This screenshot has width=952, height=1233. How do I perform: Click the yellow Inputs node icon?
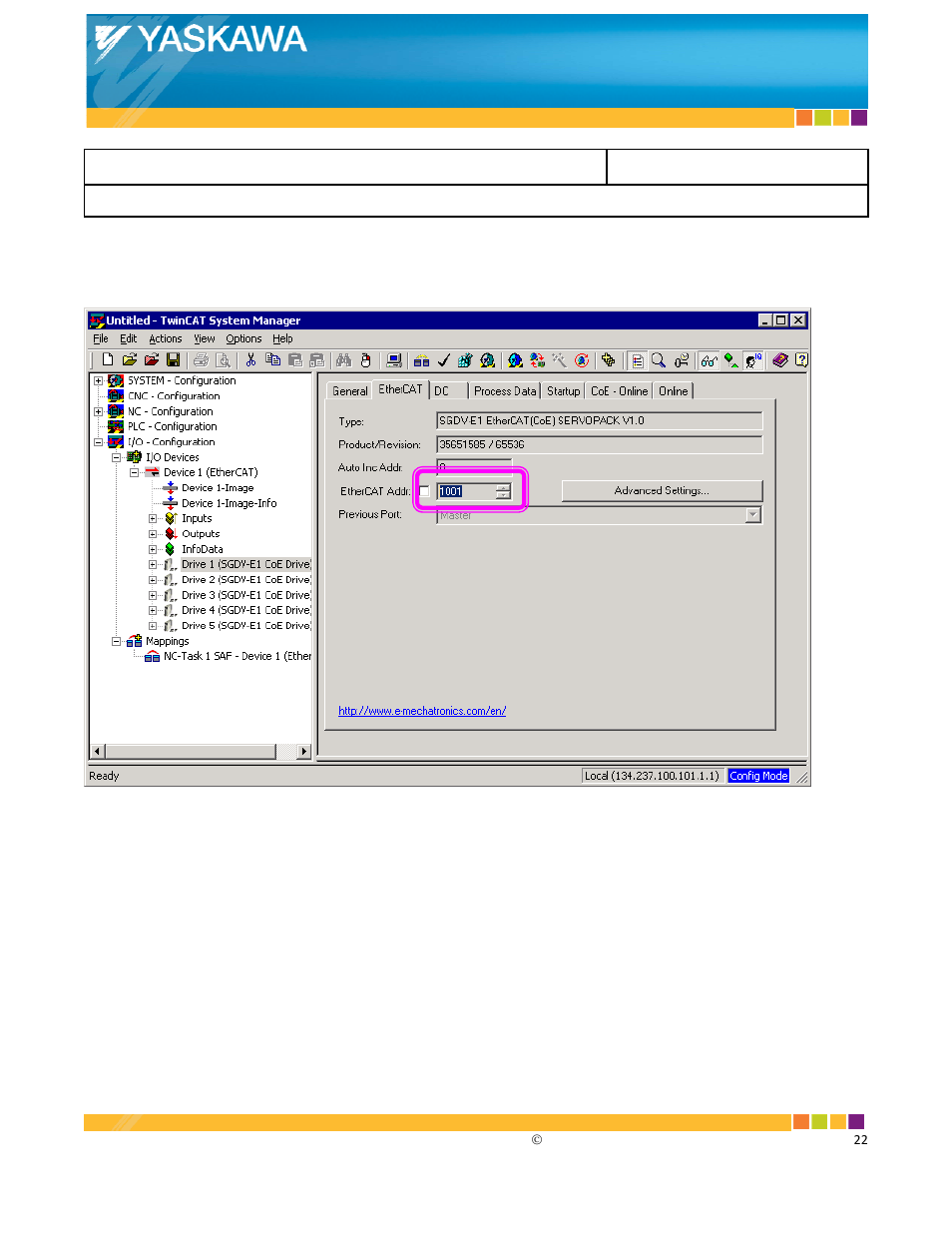coord(170,518)
